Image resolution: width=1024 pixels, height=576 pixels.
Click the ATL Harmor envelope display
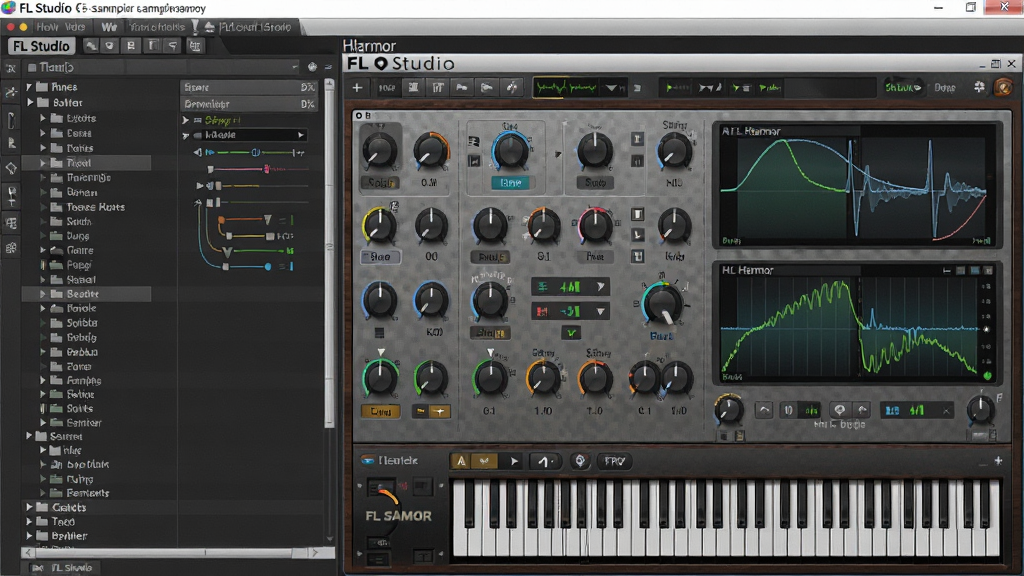coord(856,186)
